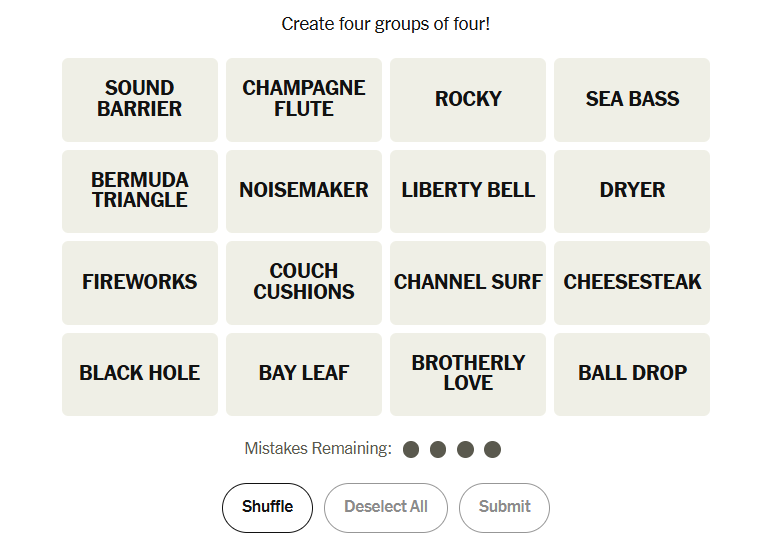Select the BROTHERLY LOVE tile
Screen dimensions: 771x557
pyautogui.click(x=468, y=374)
